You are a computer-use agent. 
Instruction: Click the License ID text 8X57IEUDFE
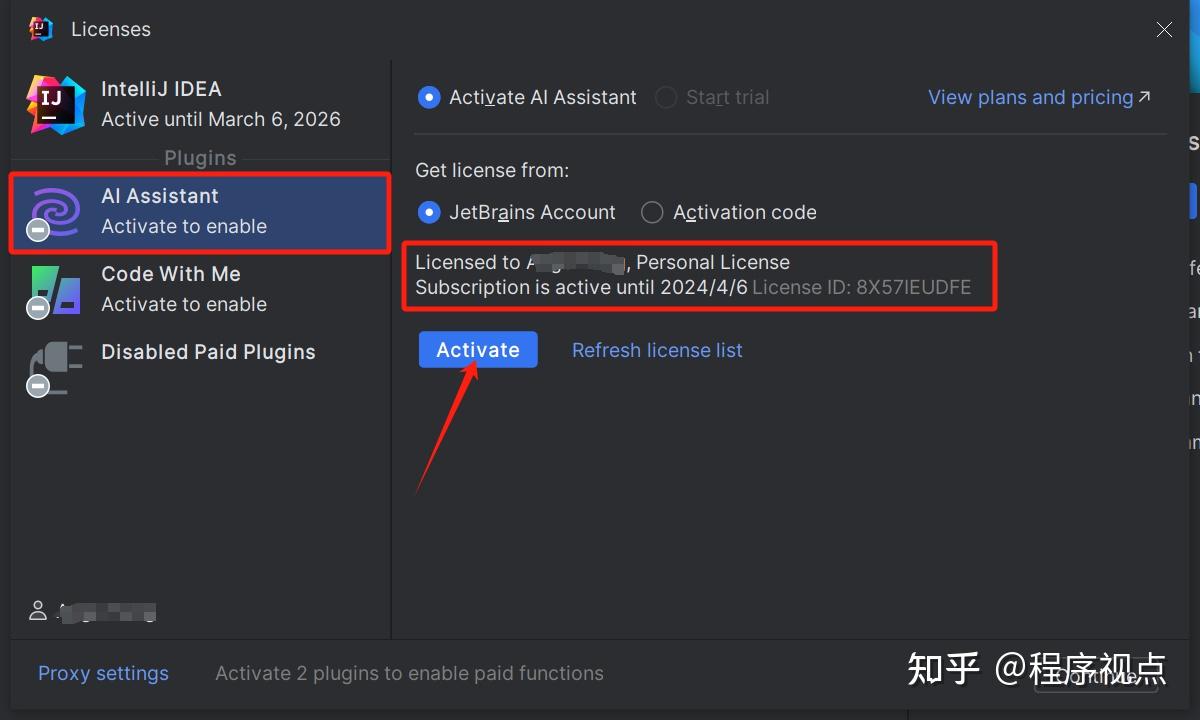click(x=913, y=287)
